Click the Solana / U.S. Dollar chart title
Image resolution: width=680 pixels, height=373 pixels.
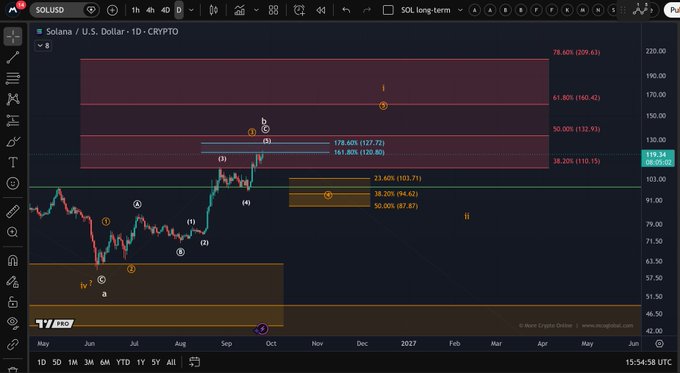point(112,32)
